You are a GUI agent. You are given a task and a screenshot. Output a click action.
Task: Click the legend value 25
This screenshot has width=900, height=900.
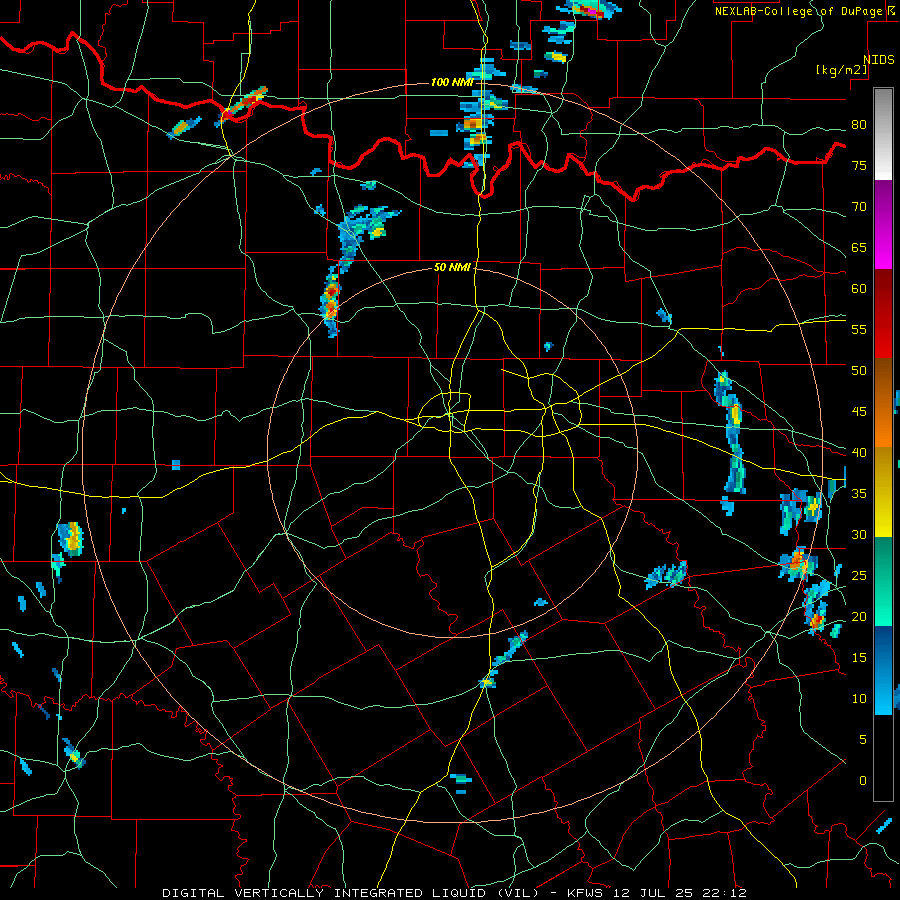pyautogui.click(x=859, y=576)
